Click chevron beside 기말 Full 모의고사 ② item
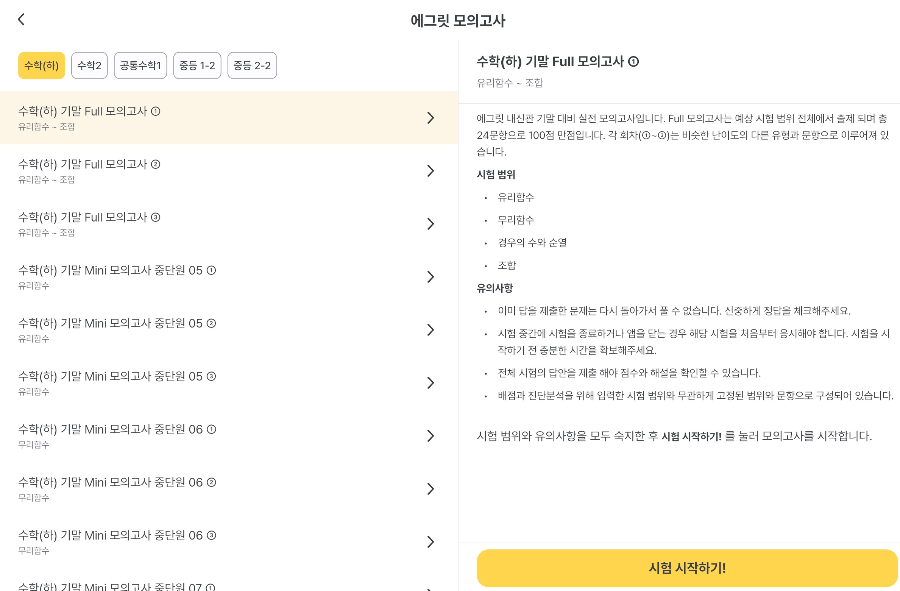 (x=430, y=170)
